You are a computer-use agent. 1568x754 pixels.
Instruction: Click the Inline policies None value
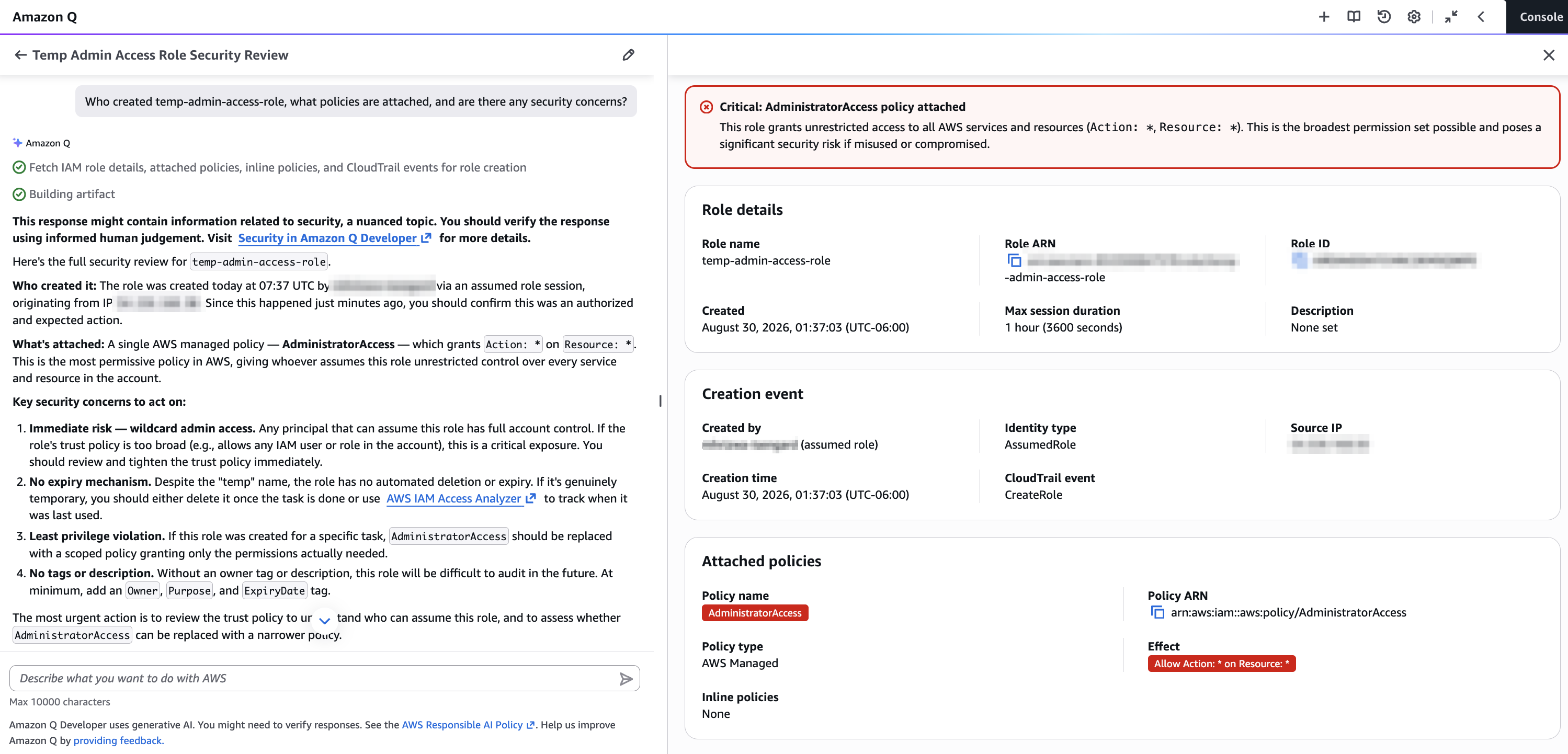pyautogui.click(x=716, y=714)
